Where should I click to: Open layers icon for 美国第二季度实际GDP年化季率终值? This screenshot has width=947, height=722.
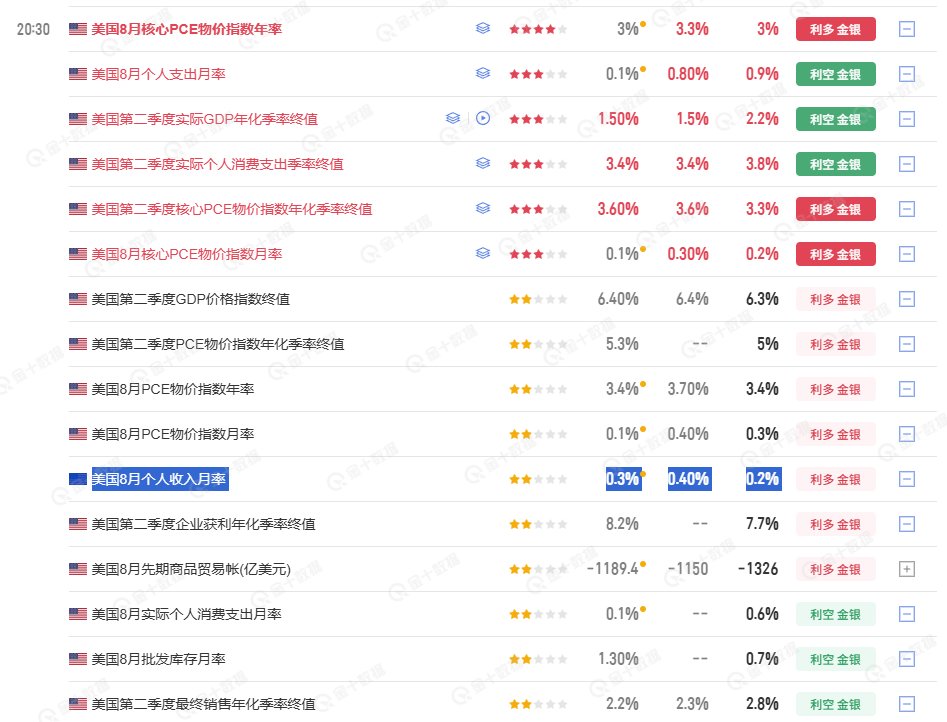pos(453,118)
